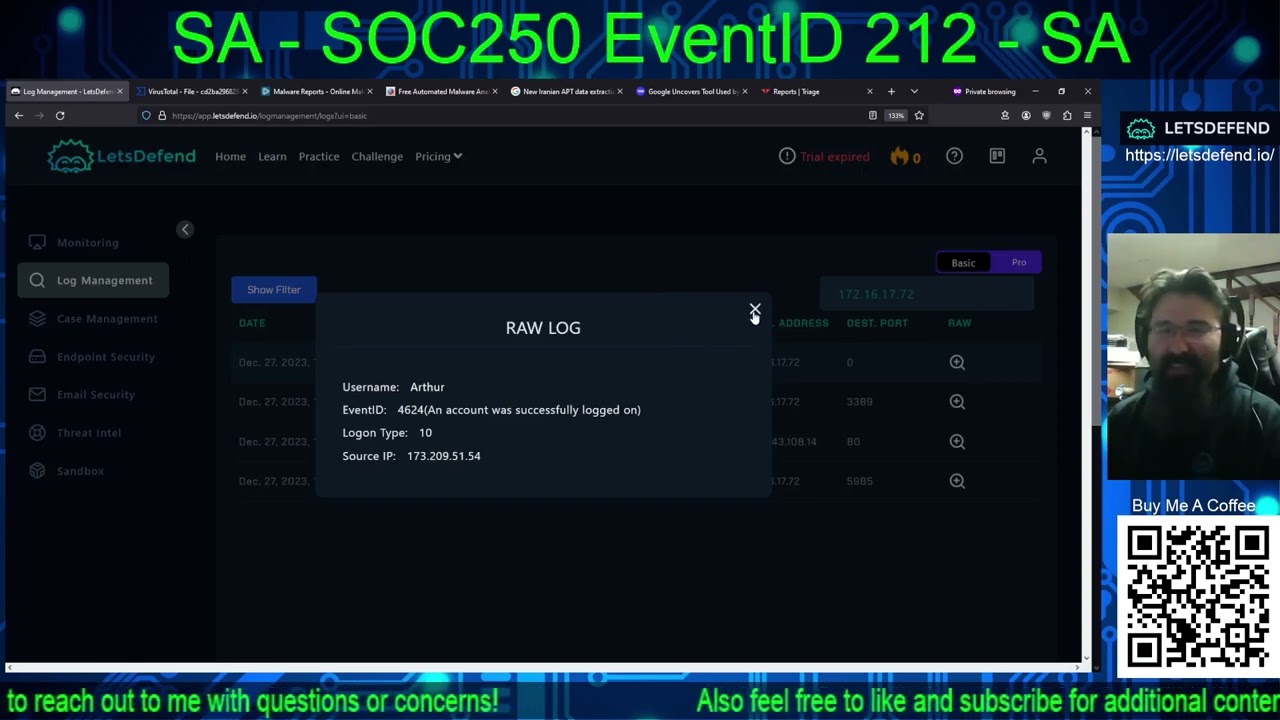View raw log for port 0 row
Screen dimensions: 1280x720
tap(957, 363)
